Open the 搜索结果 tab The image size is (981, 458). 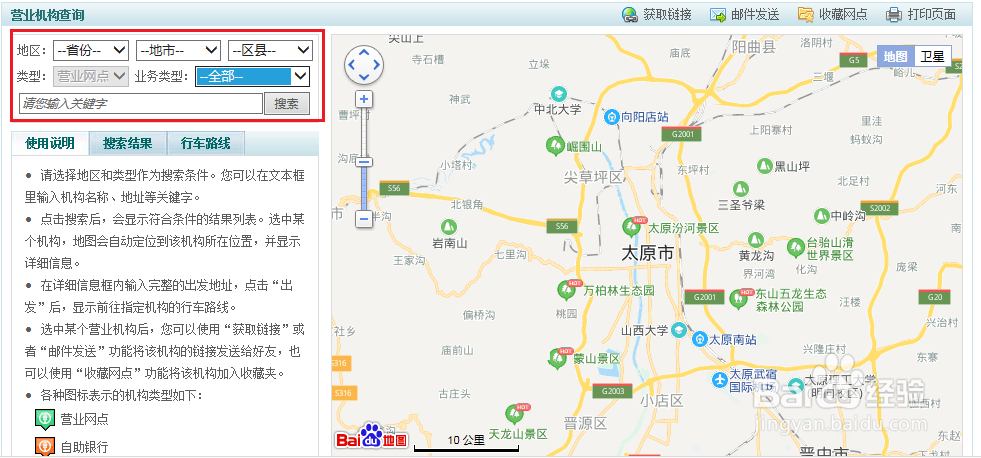pyautogui.click(x=128, y=144)
